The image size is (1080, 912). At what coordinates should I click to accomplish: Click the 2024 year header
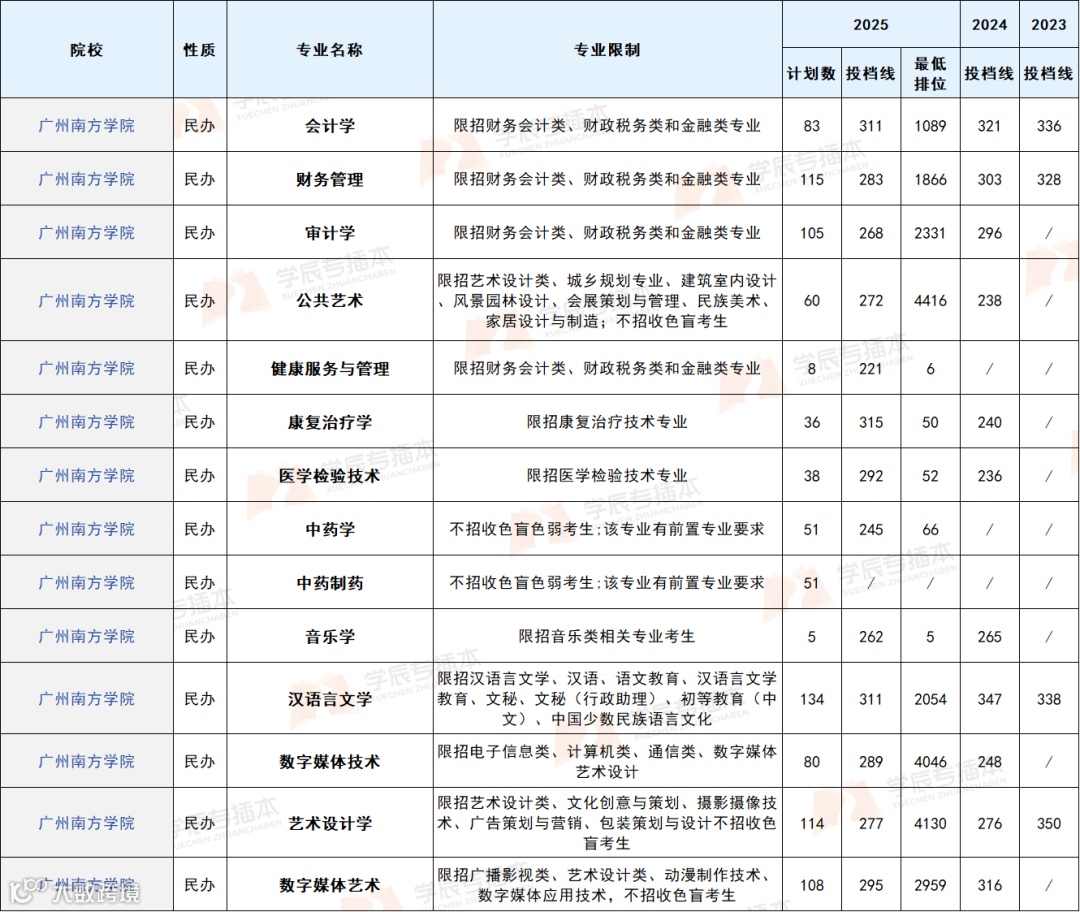990,25
